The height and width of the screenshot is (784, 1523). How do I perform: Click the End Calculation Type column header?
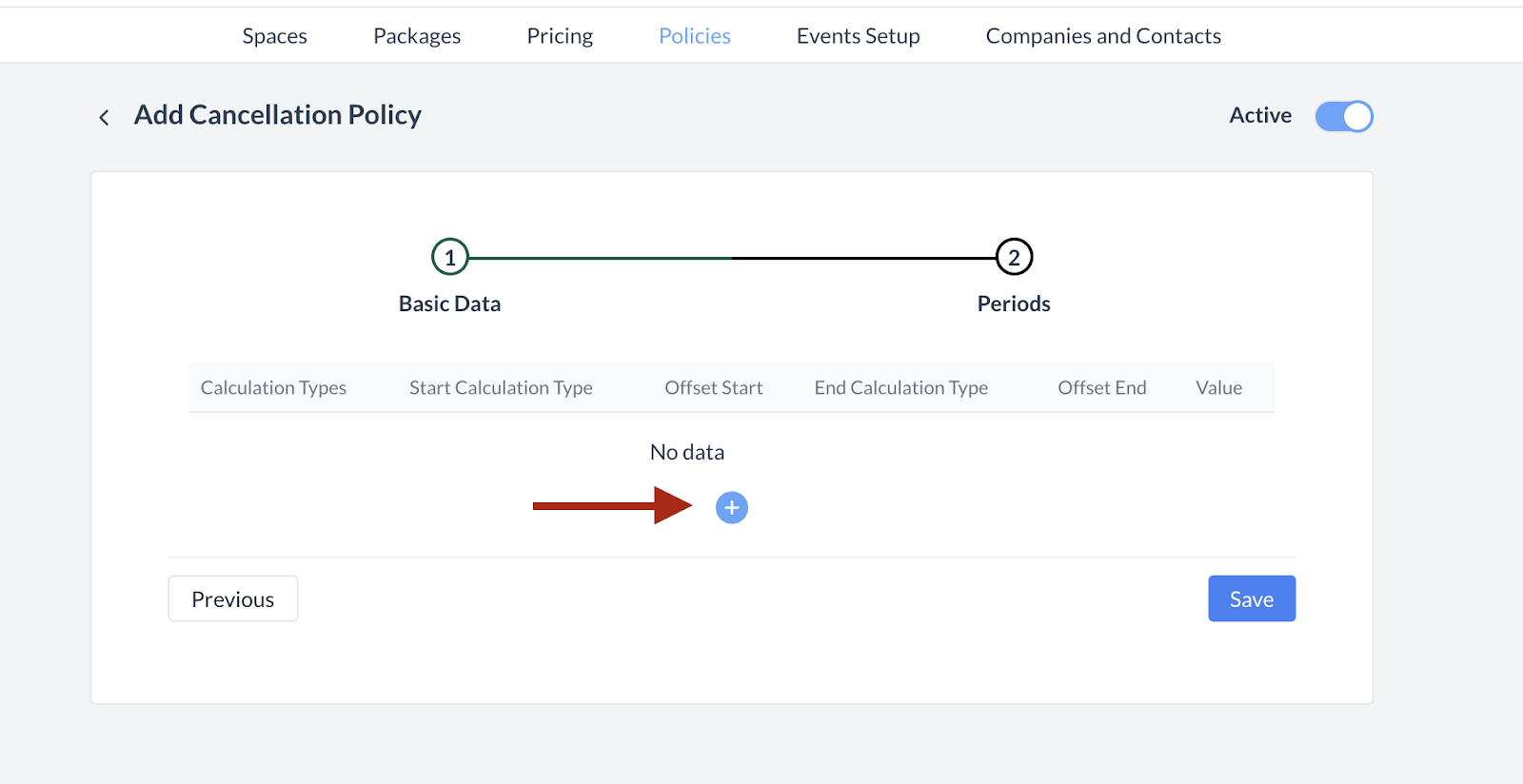click(x=900, y=387)
